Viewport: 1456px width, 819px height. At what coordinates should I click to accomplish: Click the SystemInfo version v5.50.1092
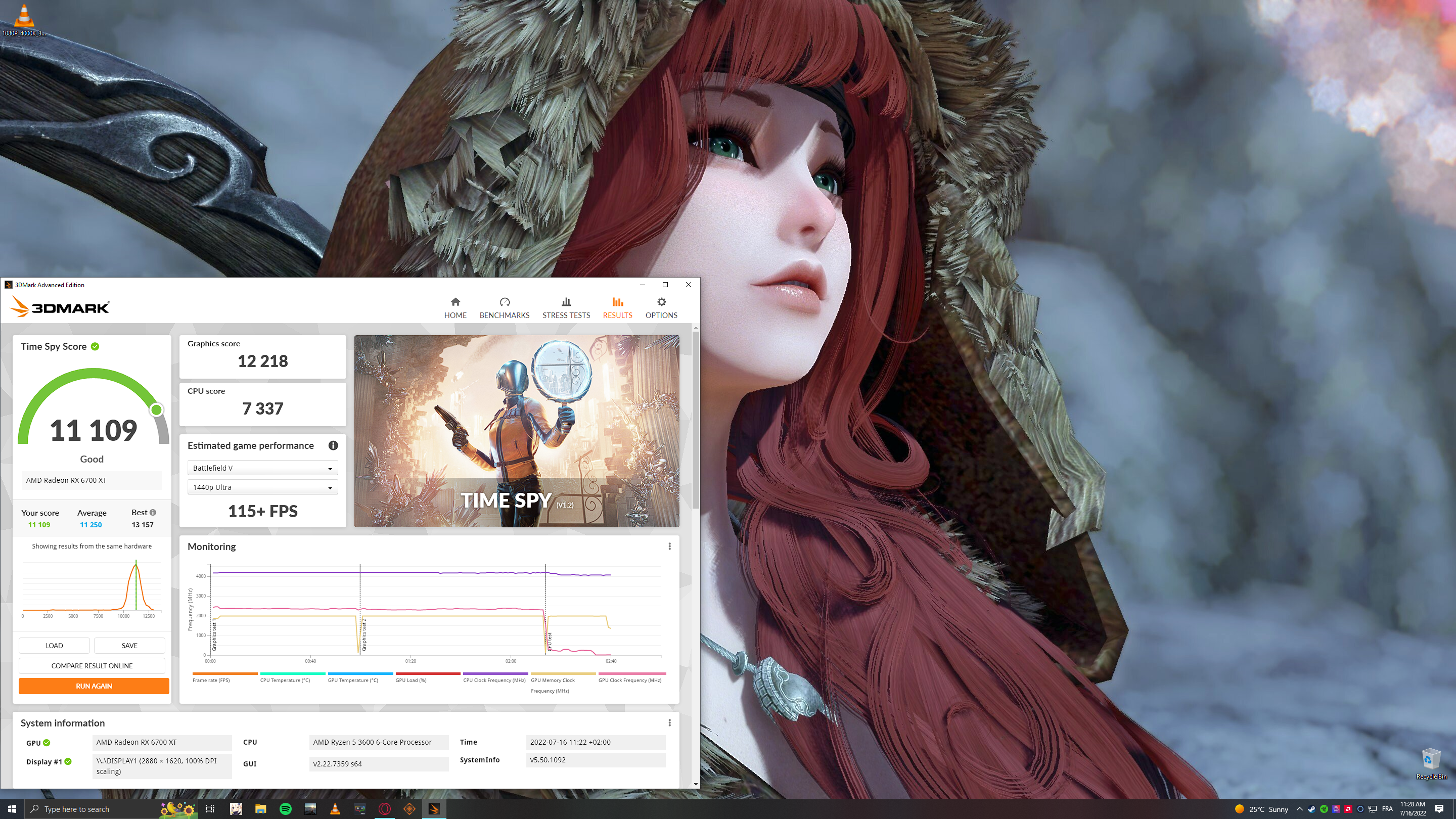point(595,760)
